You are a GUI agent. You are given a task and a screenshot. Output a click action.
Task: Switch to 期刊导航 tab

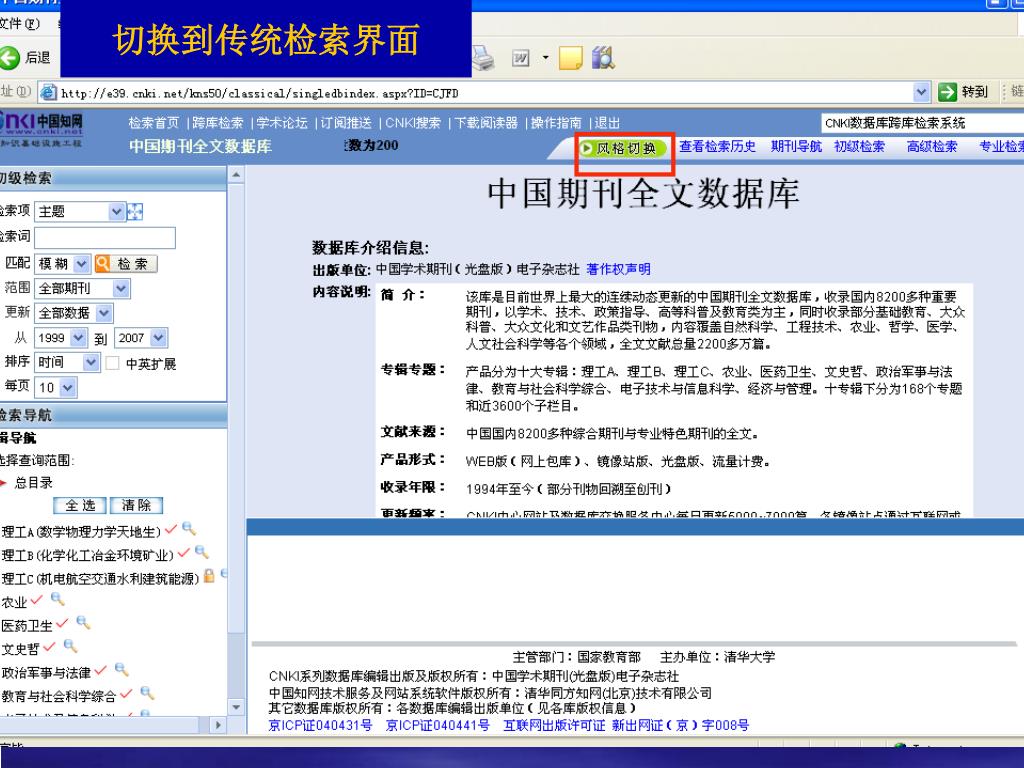coord(795,146)
